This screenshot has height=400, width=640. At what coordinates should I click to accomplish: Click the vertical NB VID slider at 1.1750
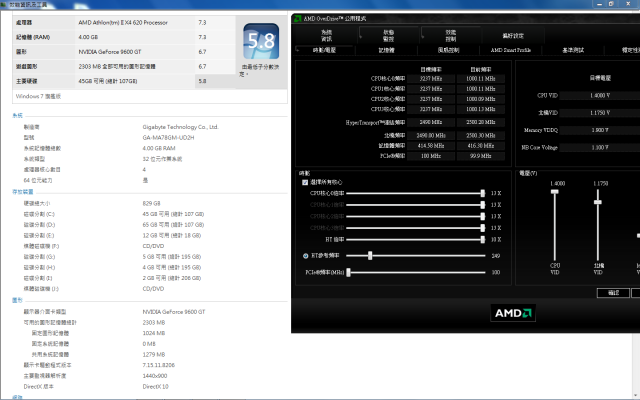(x=598, y=225)
